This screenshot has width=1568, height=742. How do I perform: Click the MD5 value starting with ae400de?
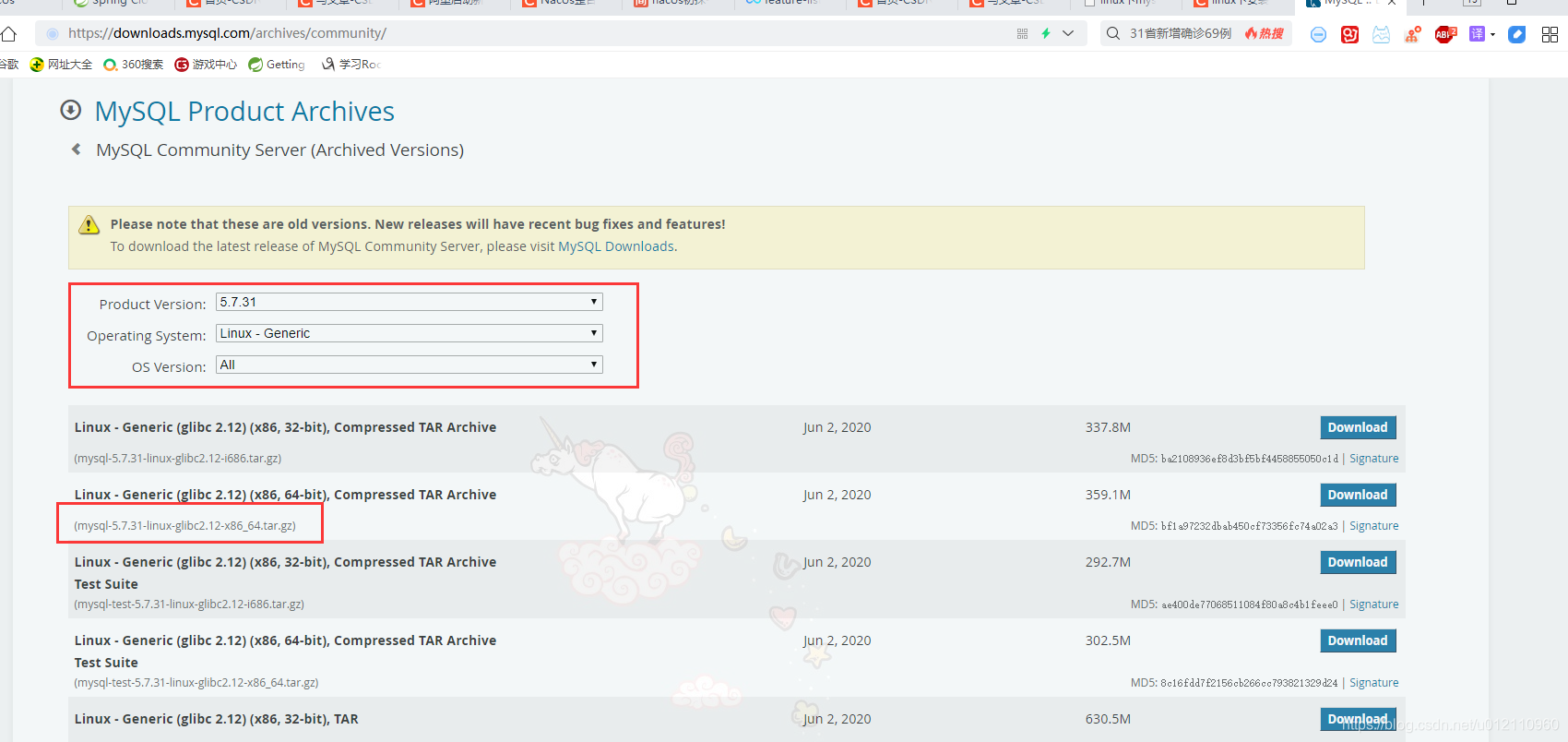(1249, 604)
